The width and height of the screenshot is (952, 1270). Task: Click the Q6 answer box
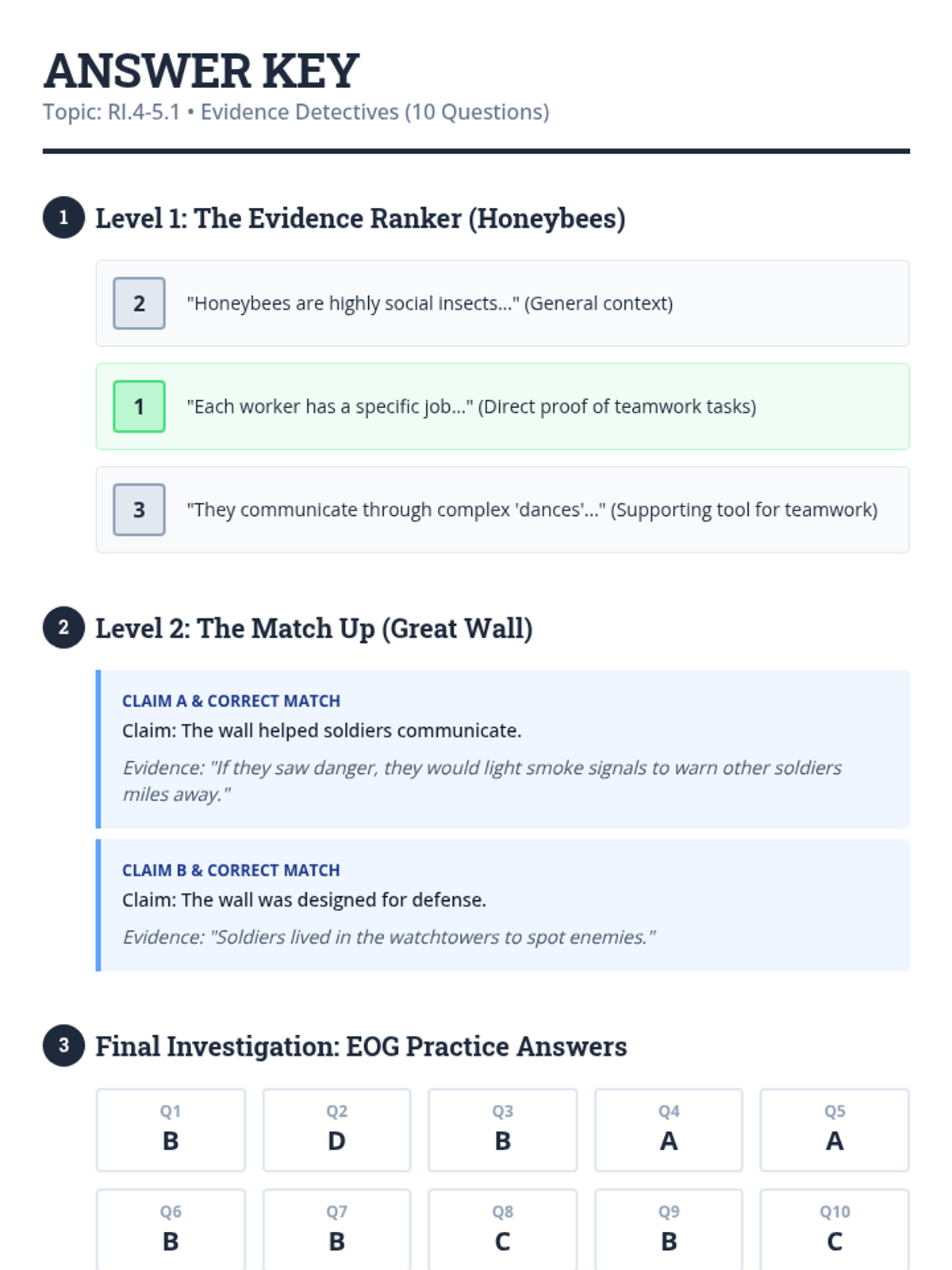tap(171, 1230)
